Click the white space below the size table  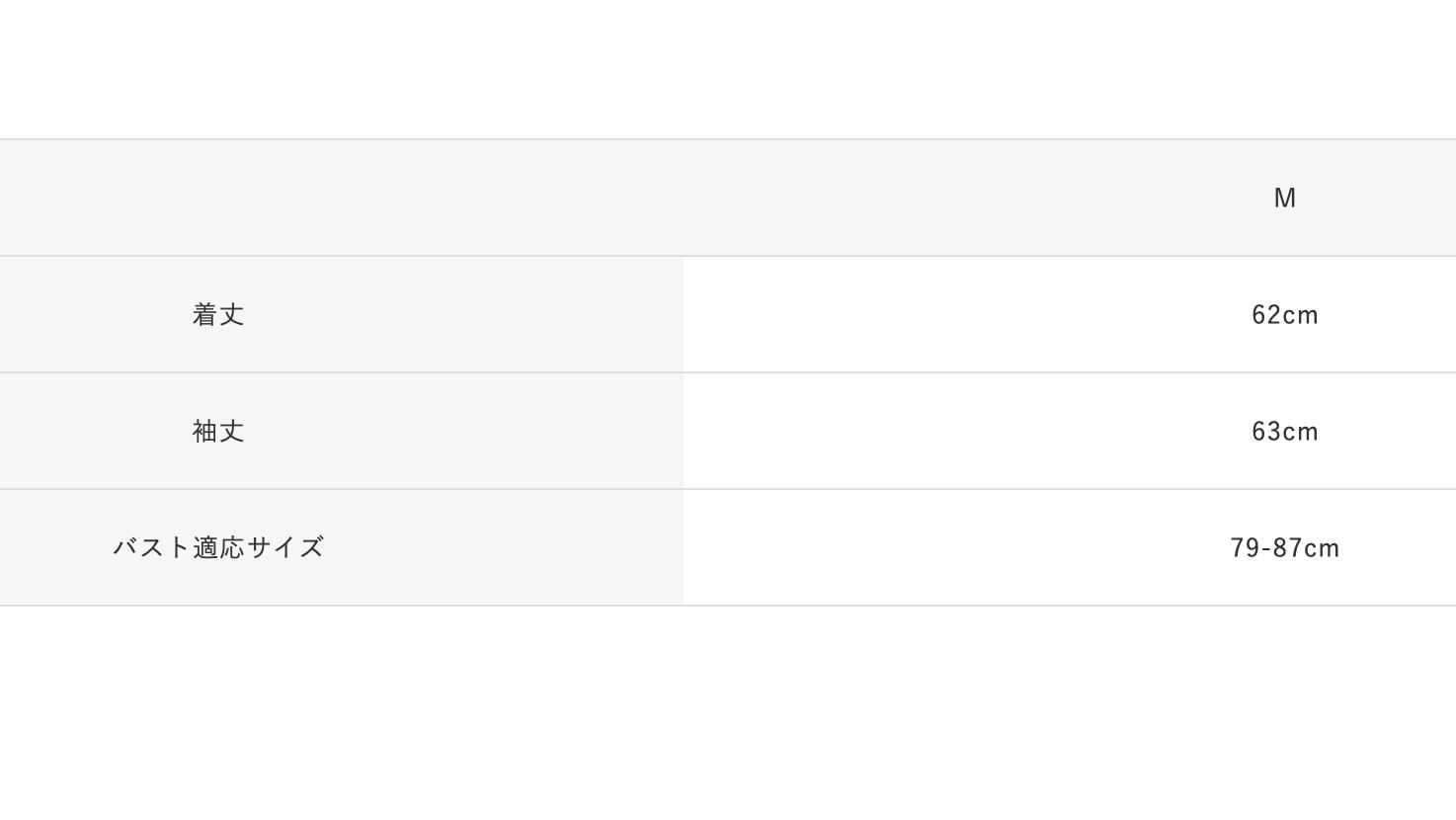point(728,711)
